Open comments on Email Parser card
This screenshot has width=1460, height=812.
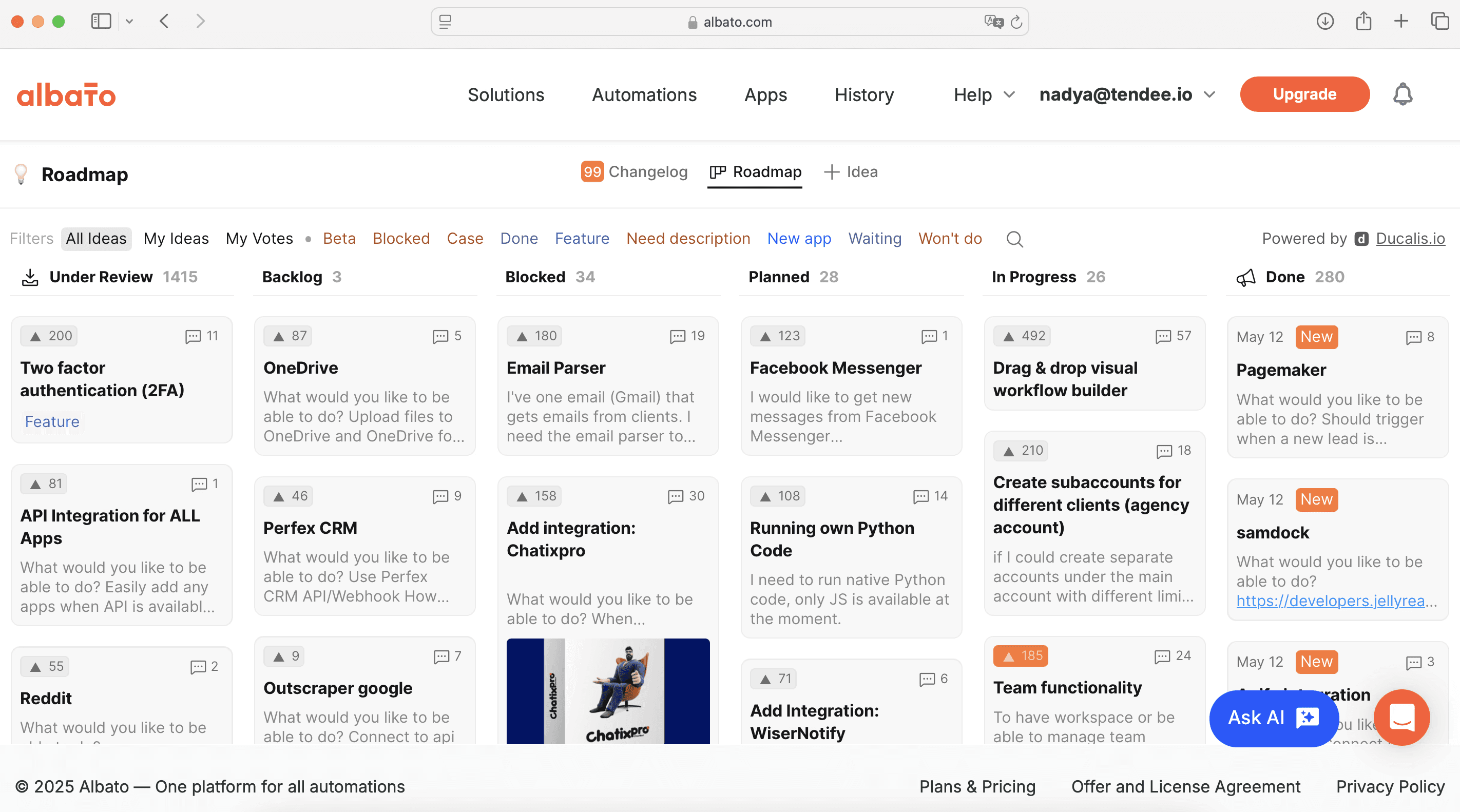pos(687,336)
